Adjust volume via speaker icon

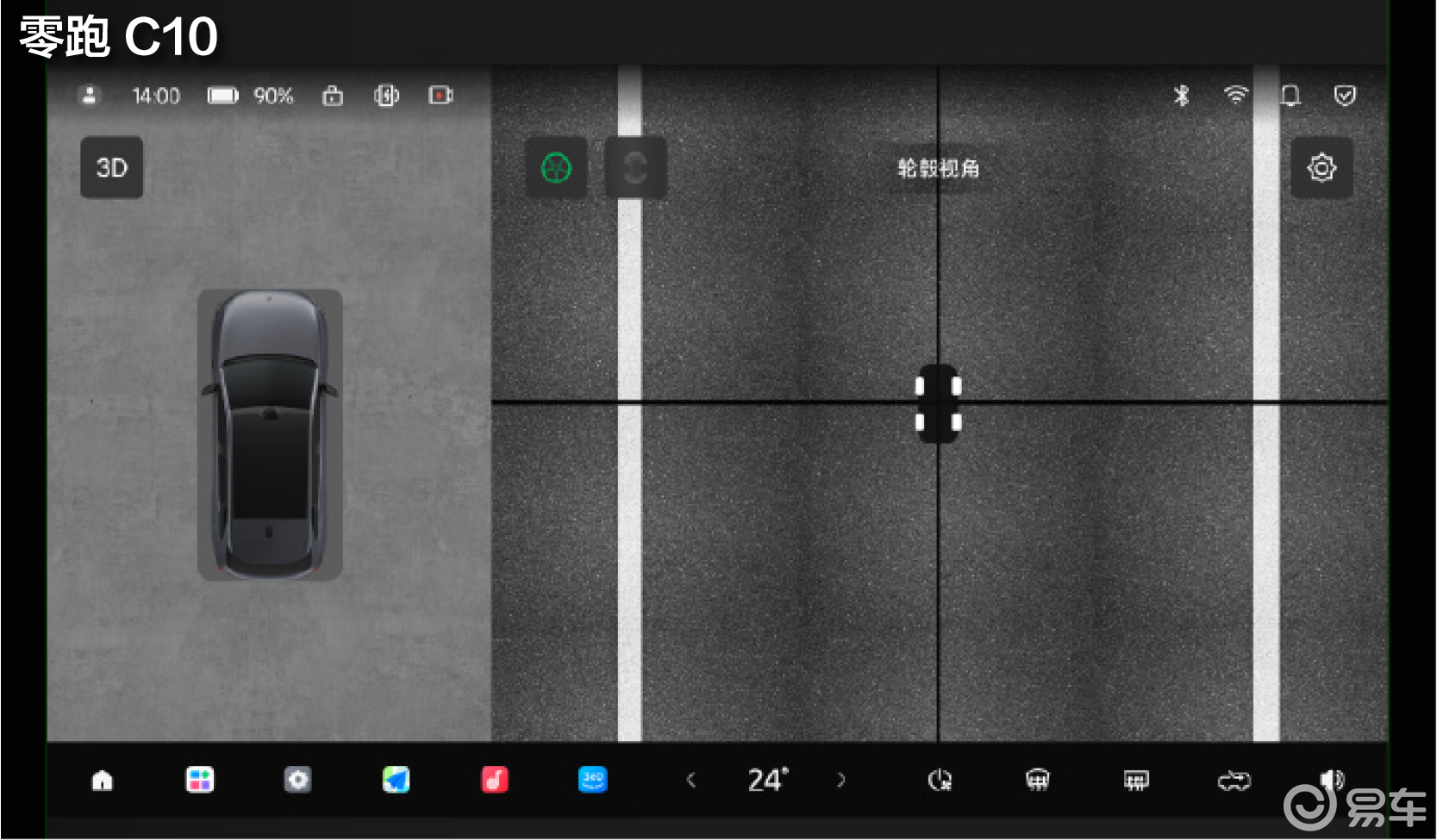point(1331,781)
